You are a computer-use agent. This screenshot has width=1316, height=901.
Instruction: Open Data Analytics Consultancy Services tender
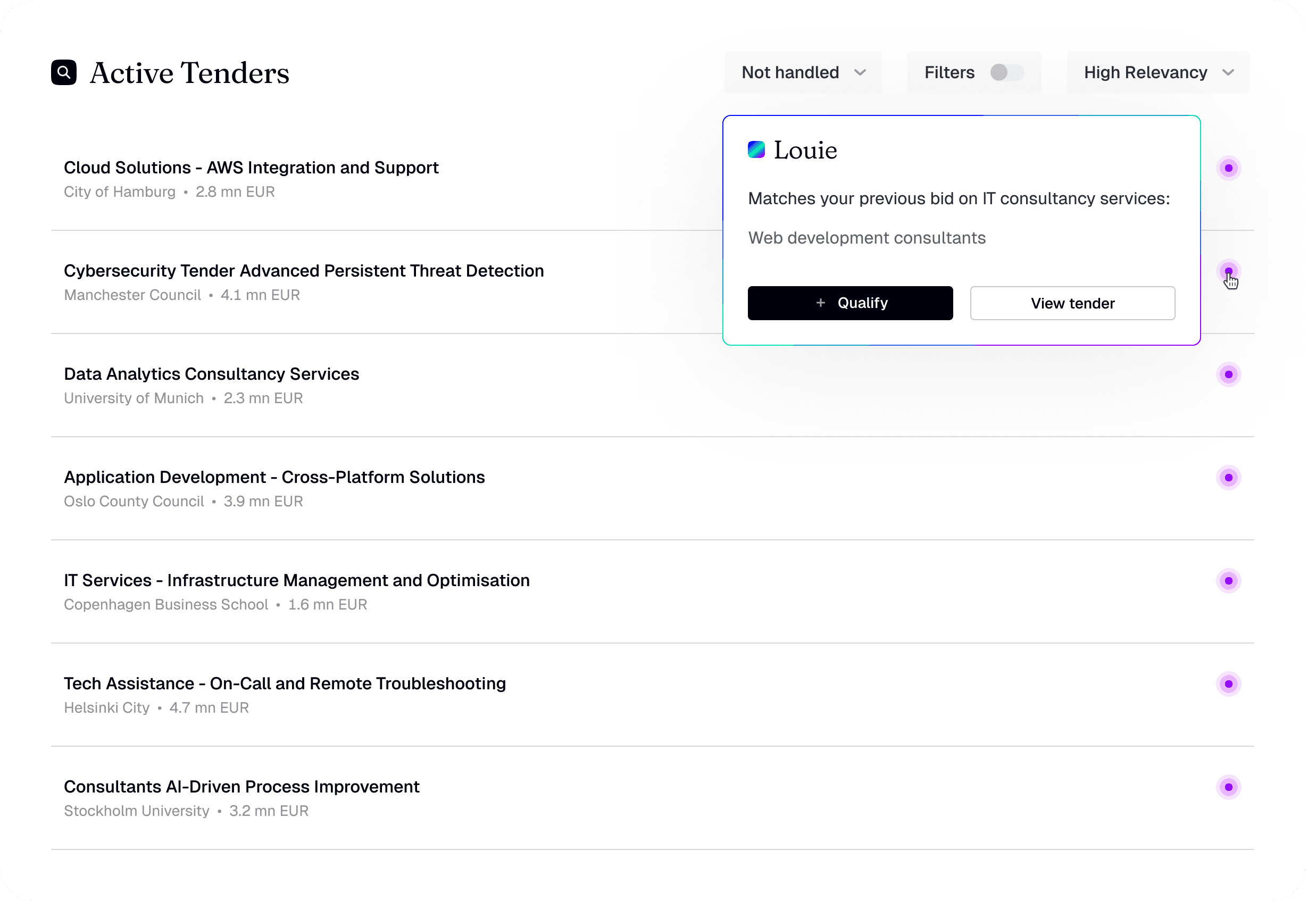coord(211,374)
